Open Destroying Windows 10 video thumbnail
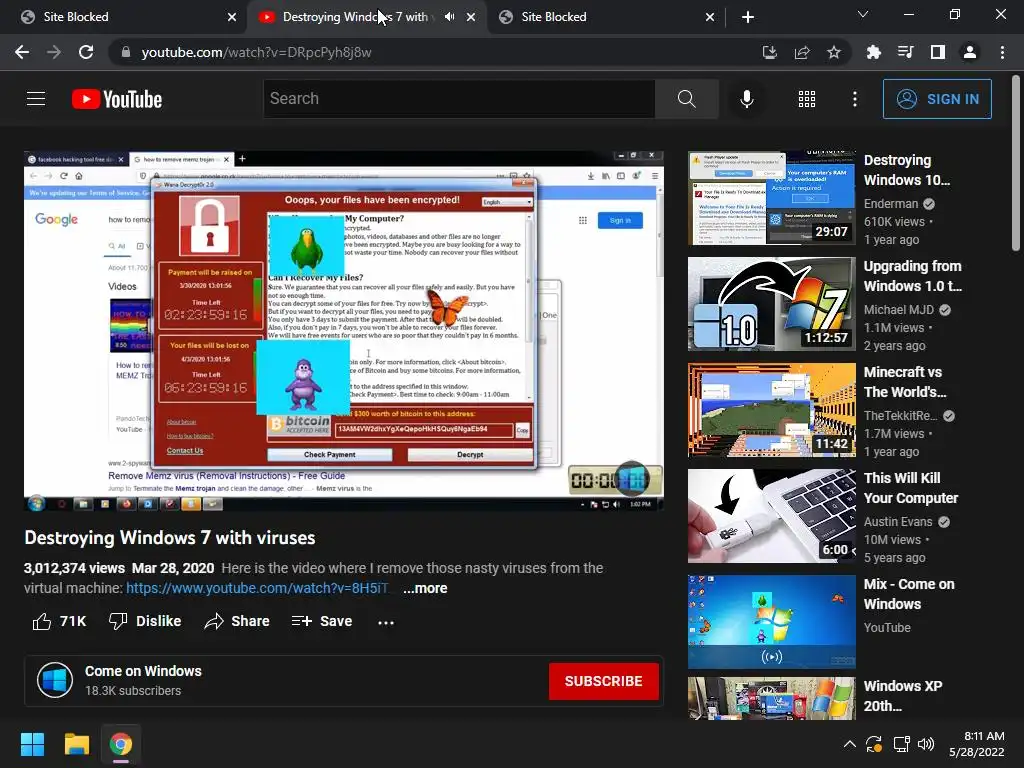The height and width of the screenshot is (768, 1024). (x=771, y=198)
